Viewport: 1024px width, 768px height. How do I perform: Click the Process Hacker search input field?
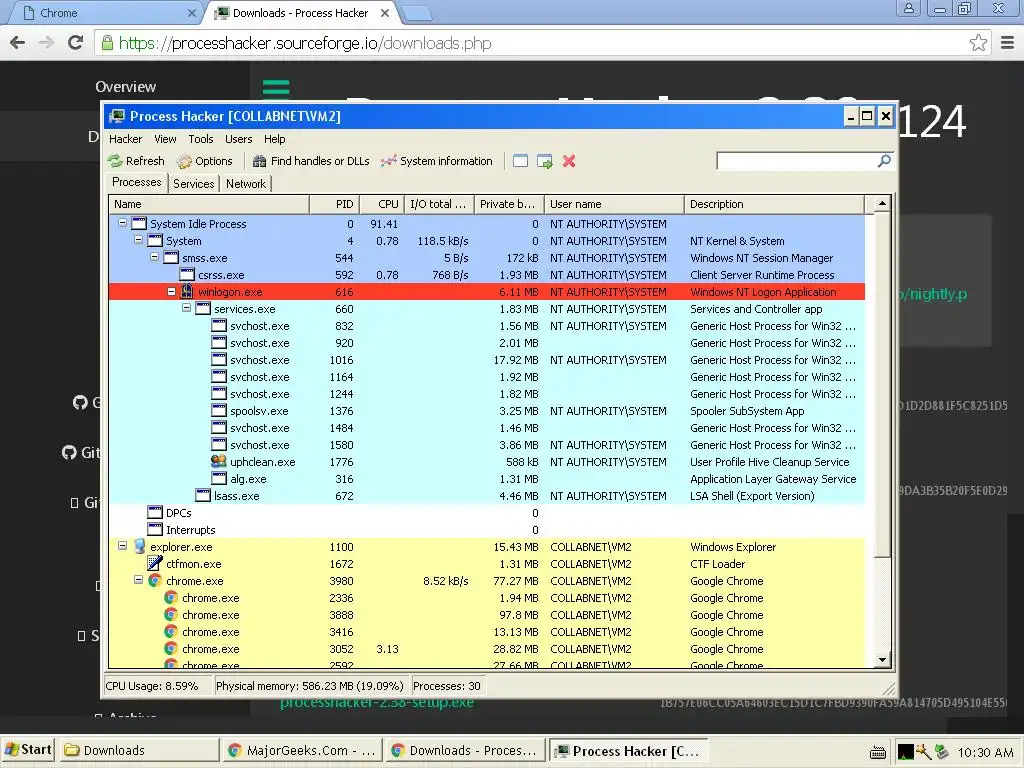pyautogui.click(x=797, y=161)
